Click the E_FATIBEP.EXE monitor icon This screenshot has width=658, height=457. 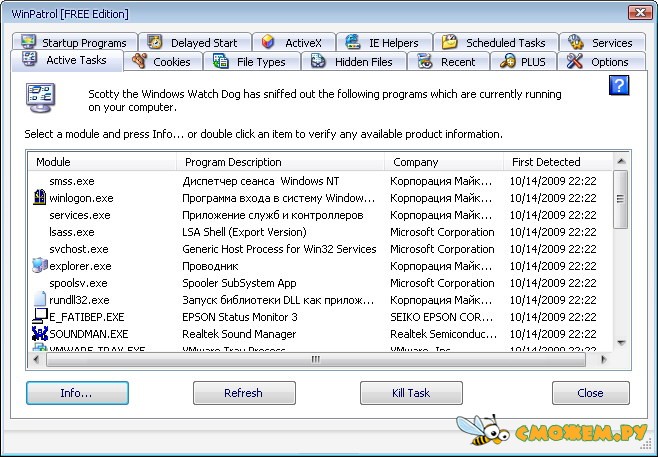coord(40,316)
